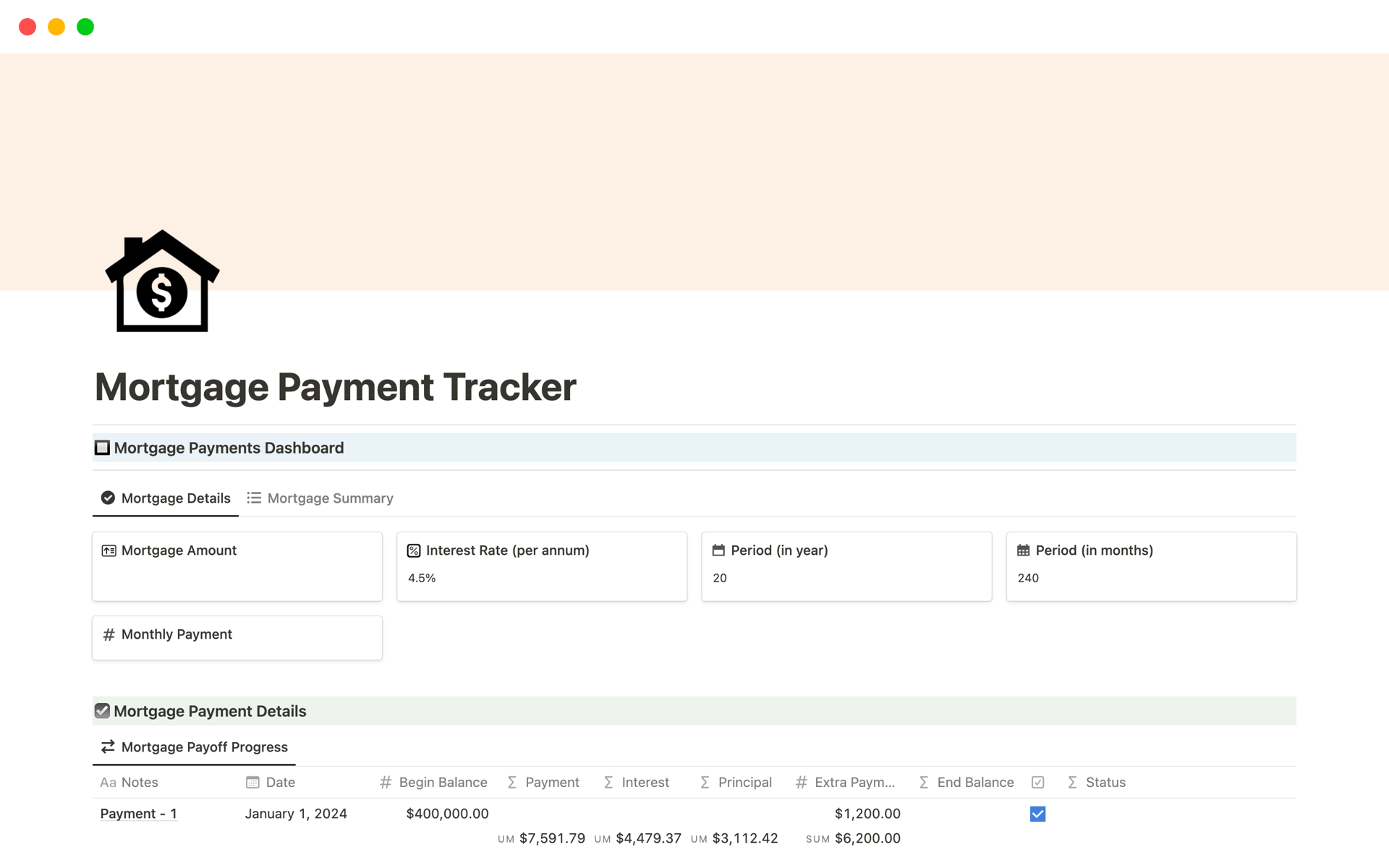Click the SUM $6,200.00 calculation footer
Screen dimensions: 1389x868
click(x=852, y=838)
